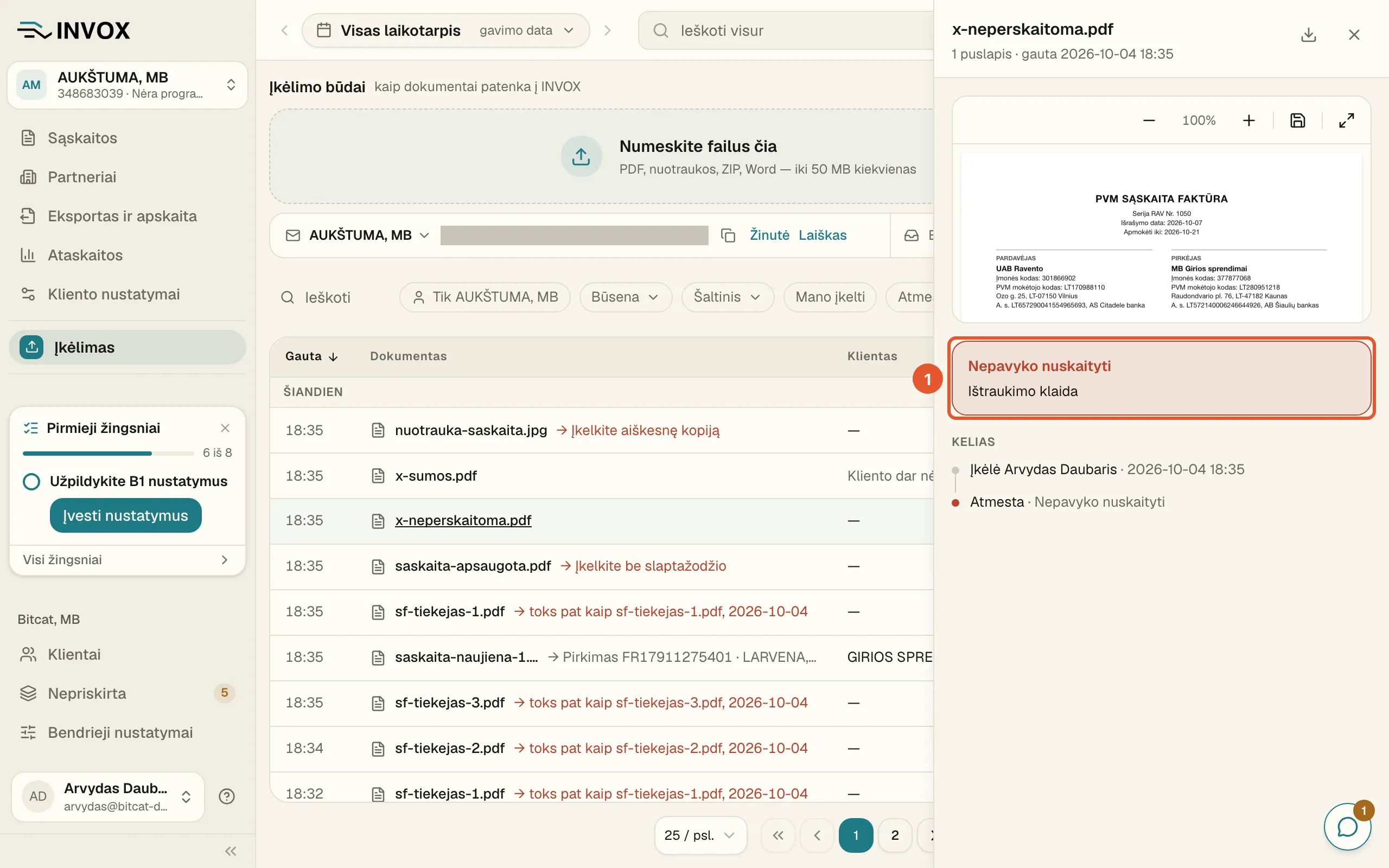
Task: Toggle the Tik AUKŠTUMA, MB filter
Action: [x=485, y=297]
